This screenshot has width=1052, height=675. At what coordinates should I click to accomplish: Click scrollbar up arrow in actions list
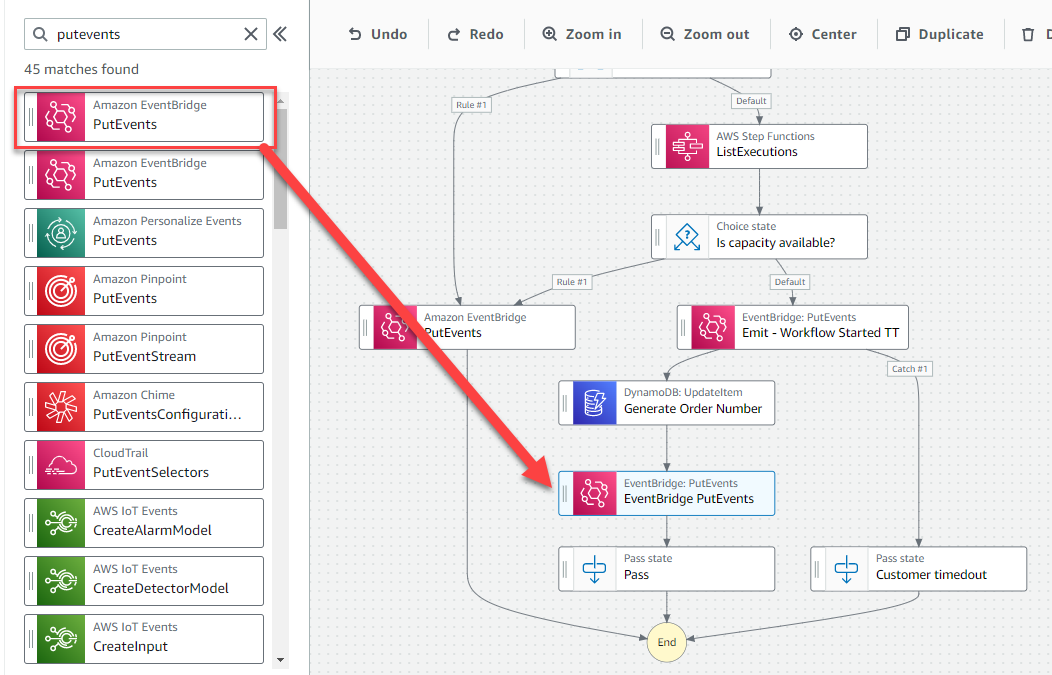280,101
